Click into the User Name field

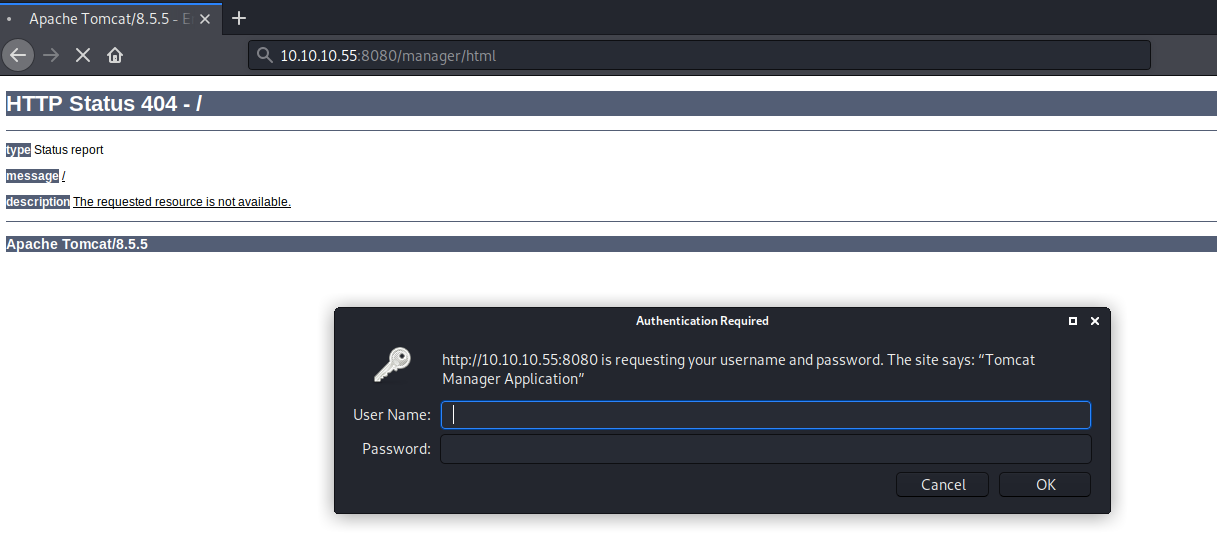point(765,415)
